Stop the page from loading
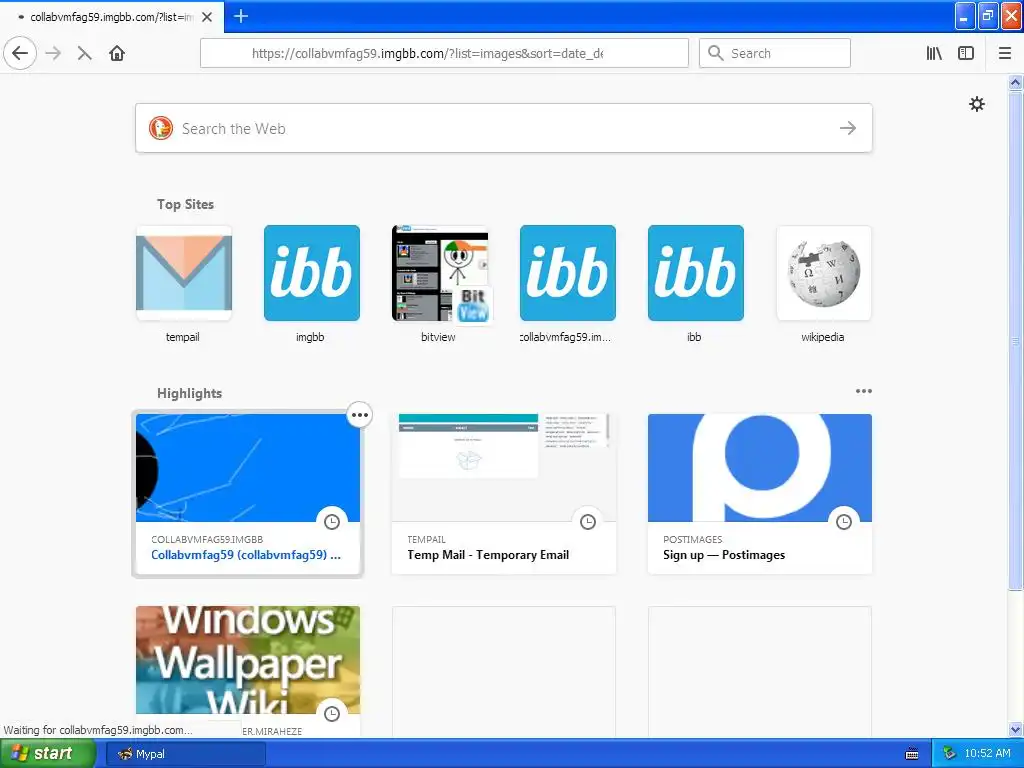1024x768 pixels. tap(84, 53)
